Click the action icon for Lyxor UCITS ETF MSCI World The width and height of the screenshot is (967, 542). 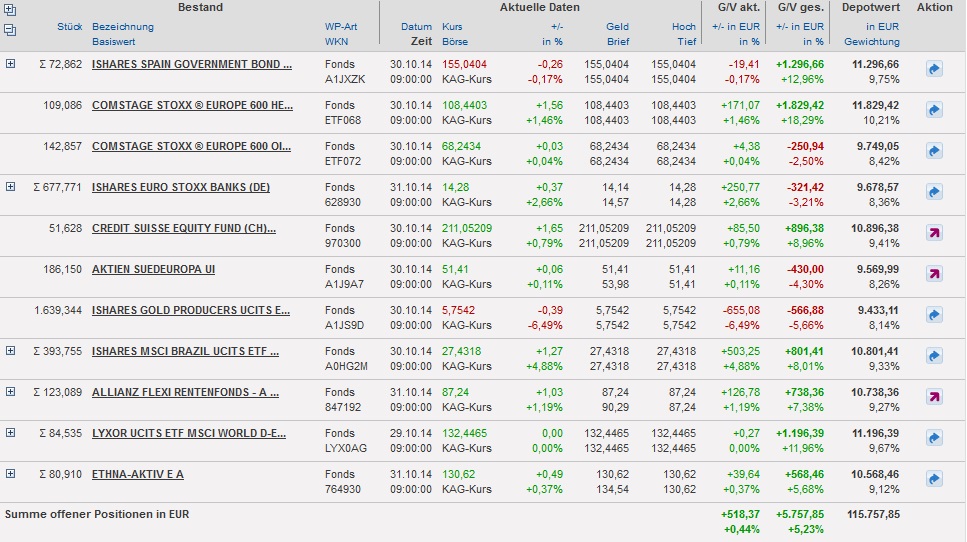point(934,438)
